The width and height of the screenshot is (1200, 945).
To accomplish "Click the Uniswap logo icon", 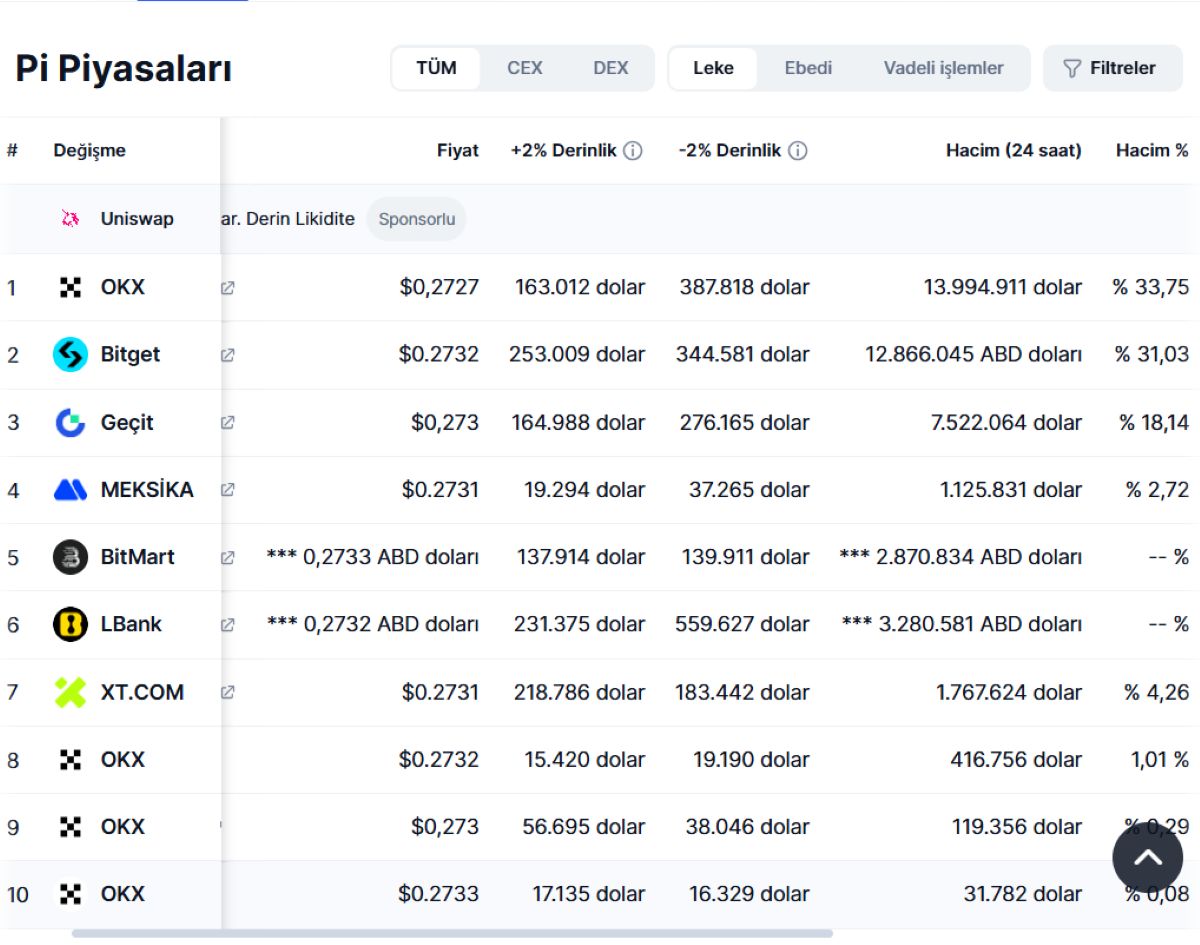I will point(70,219).
